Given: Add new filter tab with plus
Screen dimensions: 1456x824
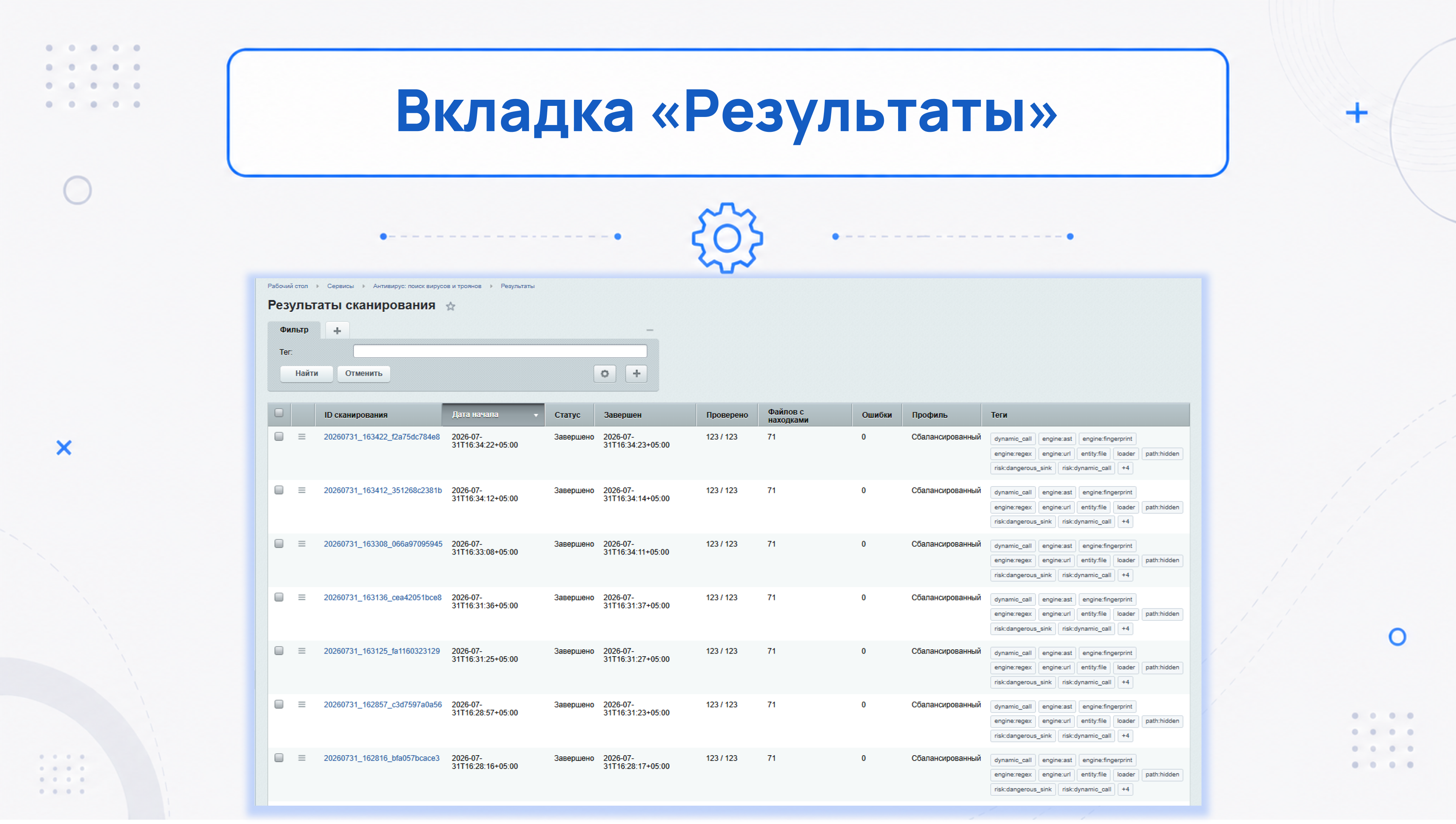Looking at the screenshot, I should 337,331.
